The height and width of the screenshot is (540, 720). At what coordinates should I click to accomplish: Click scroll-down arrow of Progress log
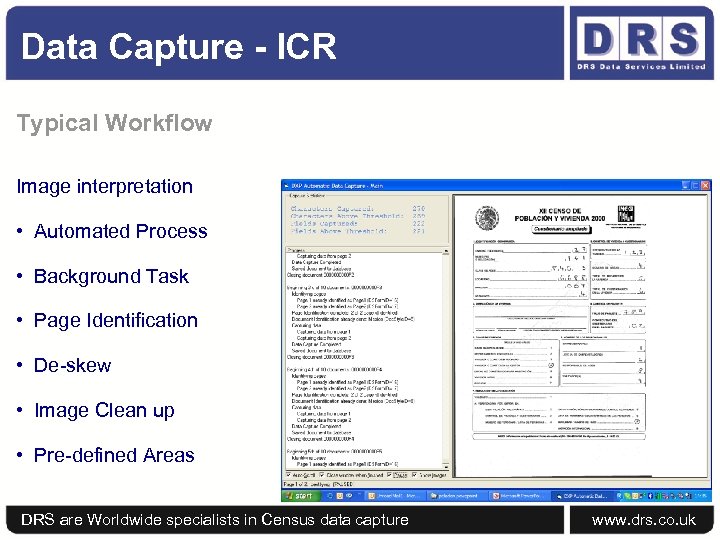click(445, 466)
